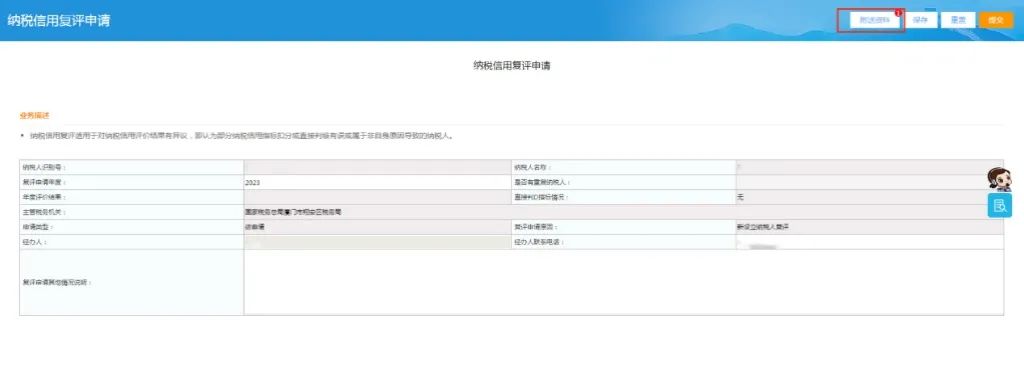The height and width of the screenshot is (365, 1024).
Task: Click the 经办人联系电话 label
Action: (539, 242)
